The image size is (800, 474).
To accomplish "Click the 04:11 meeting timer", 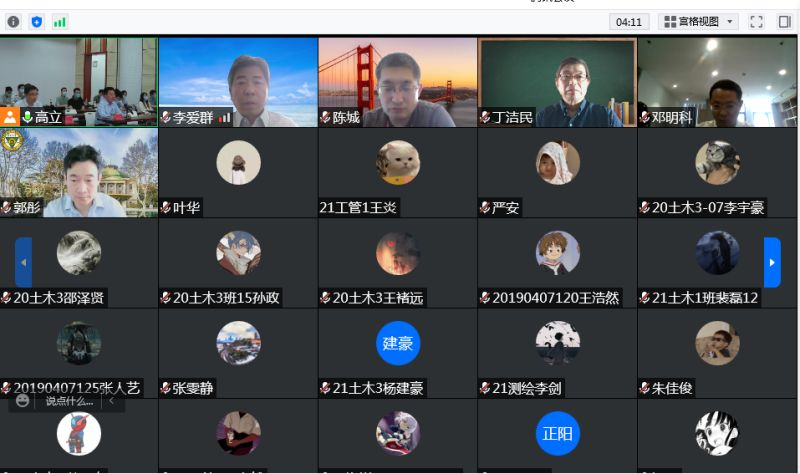I will pyautogui.click(x=629, y=21).
